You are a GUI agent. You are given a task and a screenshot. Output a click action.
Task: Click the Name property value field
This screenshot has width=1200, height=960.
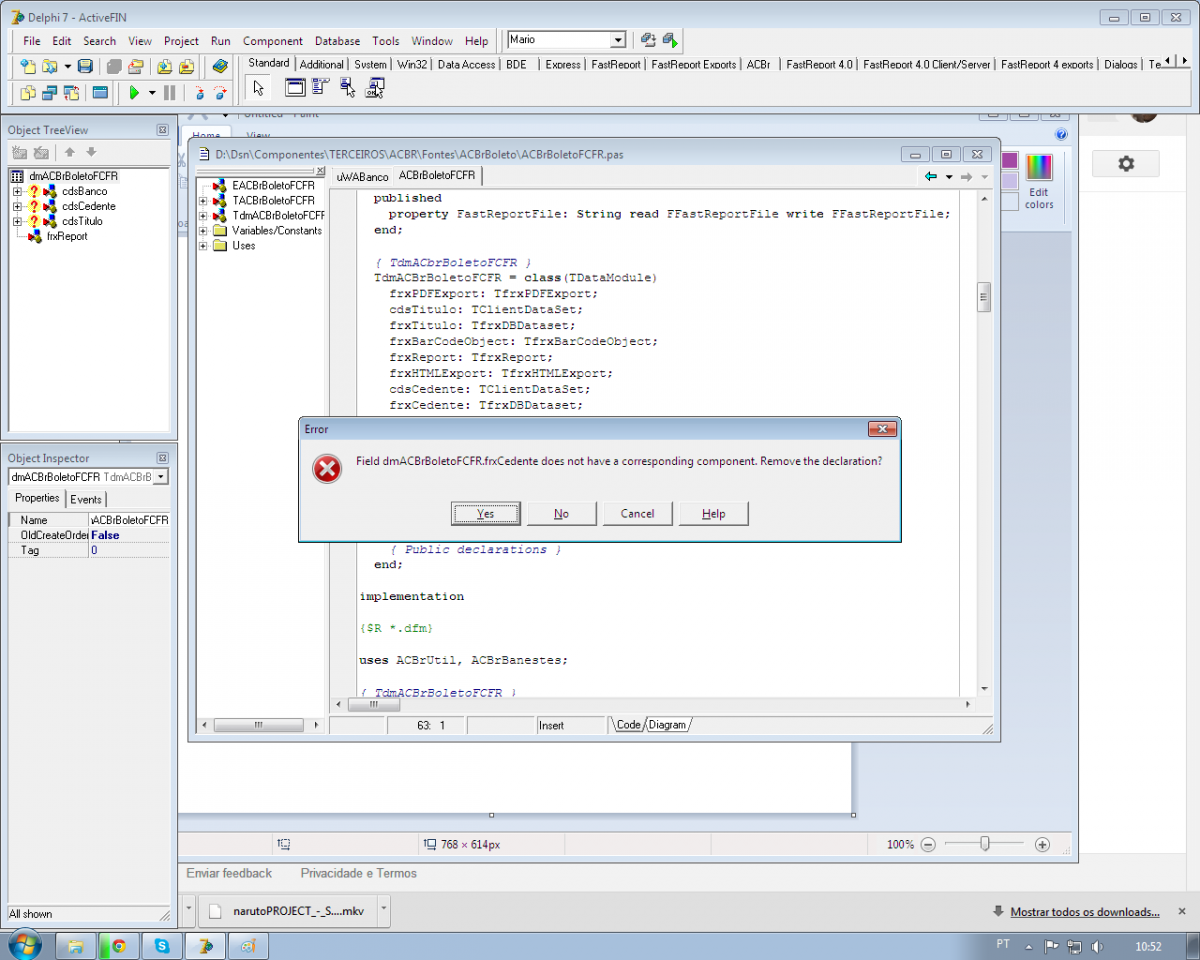click(129, 520)
